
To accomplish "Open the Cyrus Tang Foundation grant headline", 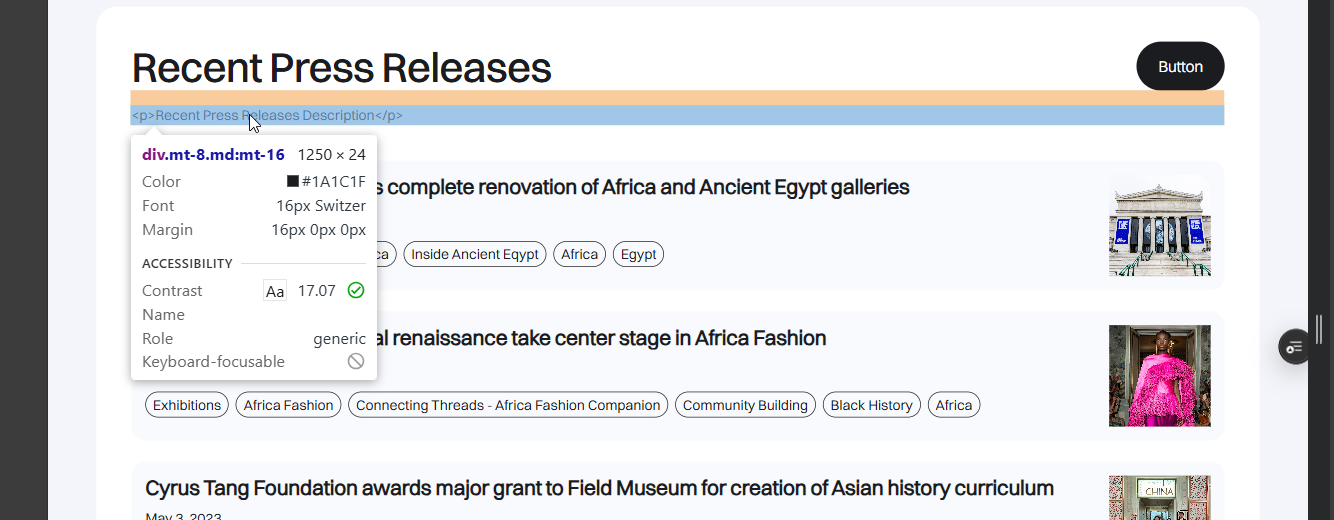I will (x=599, y=488).
